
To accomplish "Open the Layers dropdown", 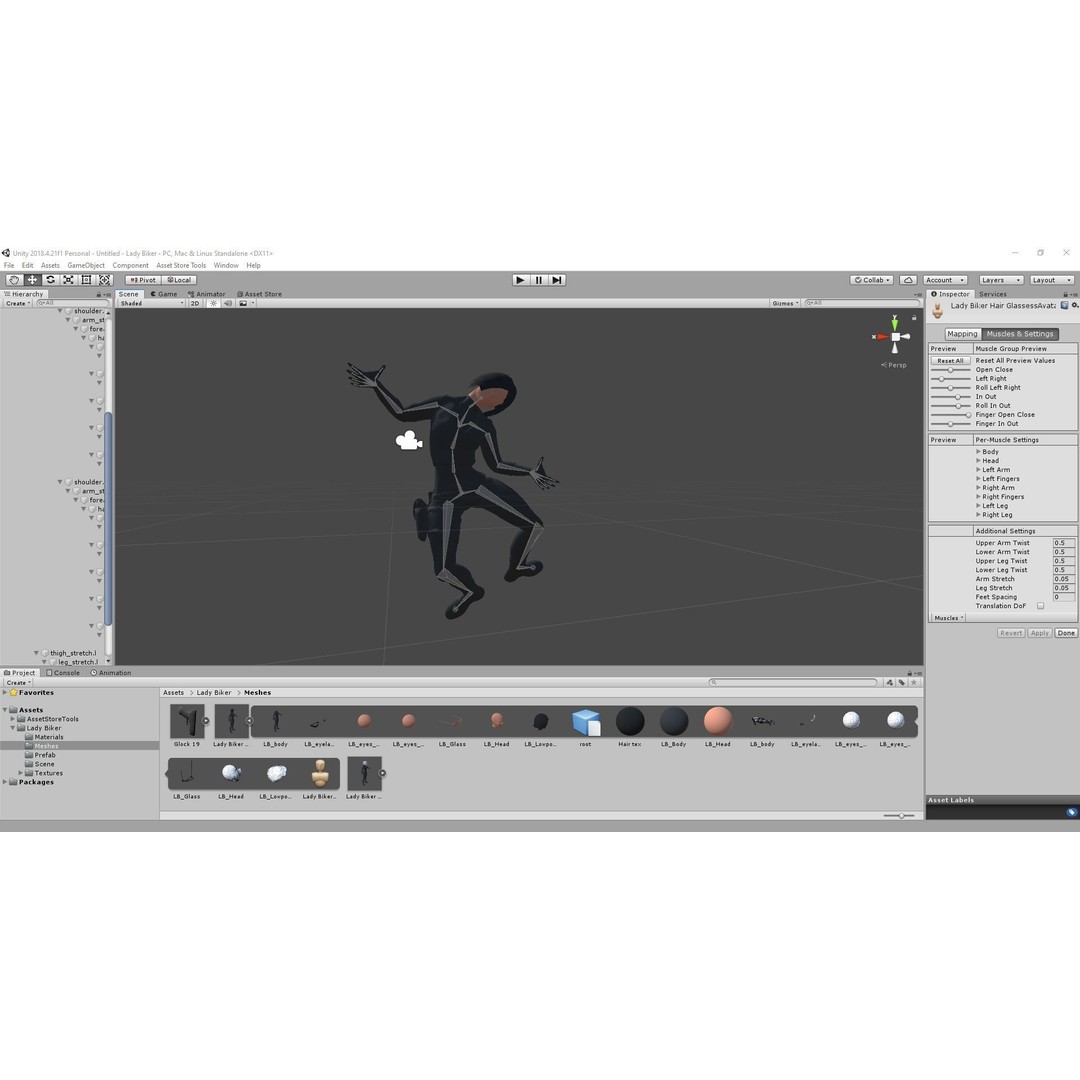I will 1000,280.
